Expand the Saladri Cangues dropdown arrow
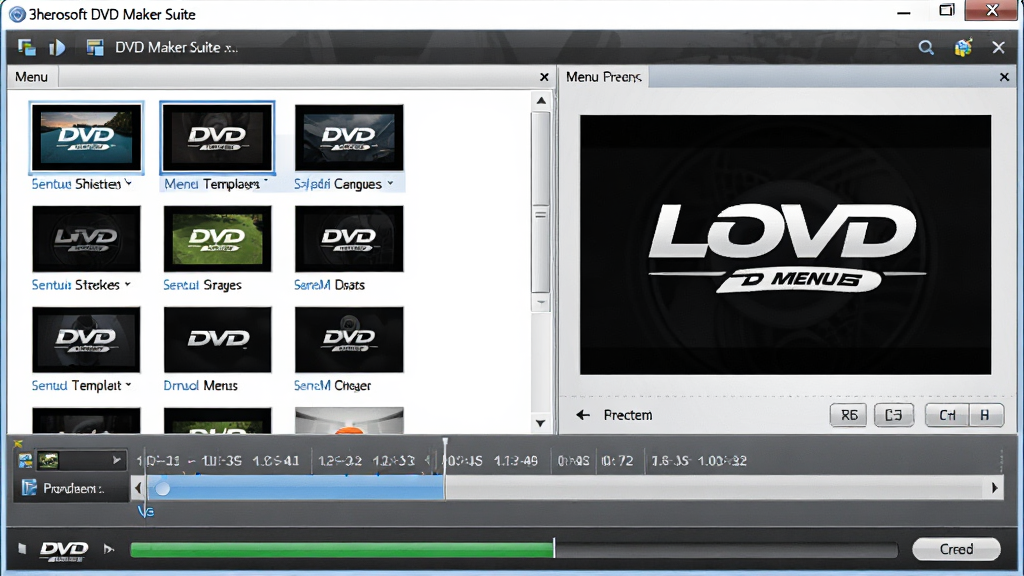The height and width of the screenshot is (576, 1024). 391,183
